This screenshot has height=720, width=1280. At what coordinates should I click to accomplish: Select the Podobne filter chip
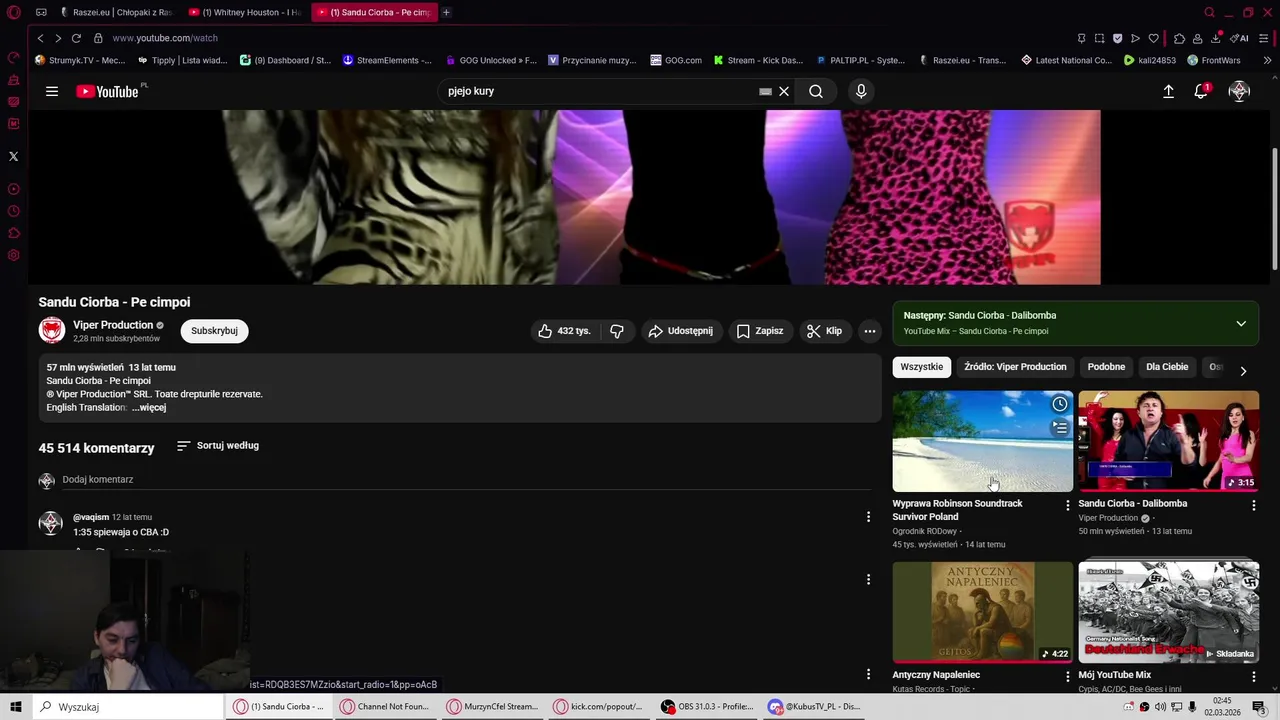[1106, 367]
